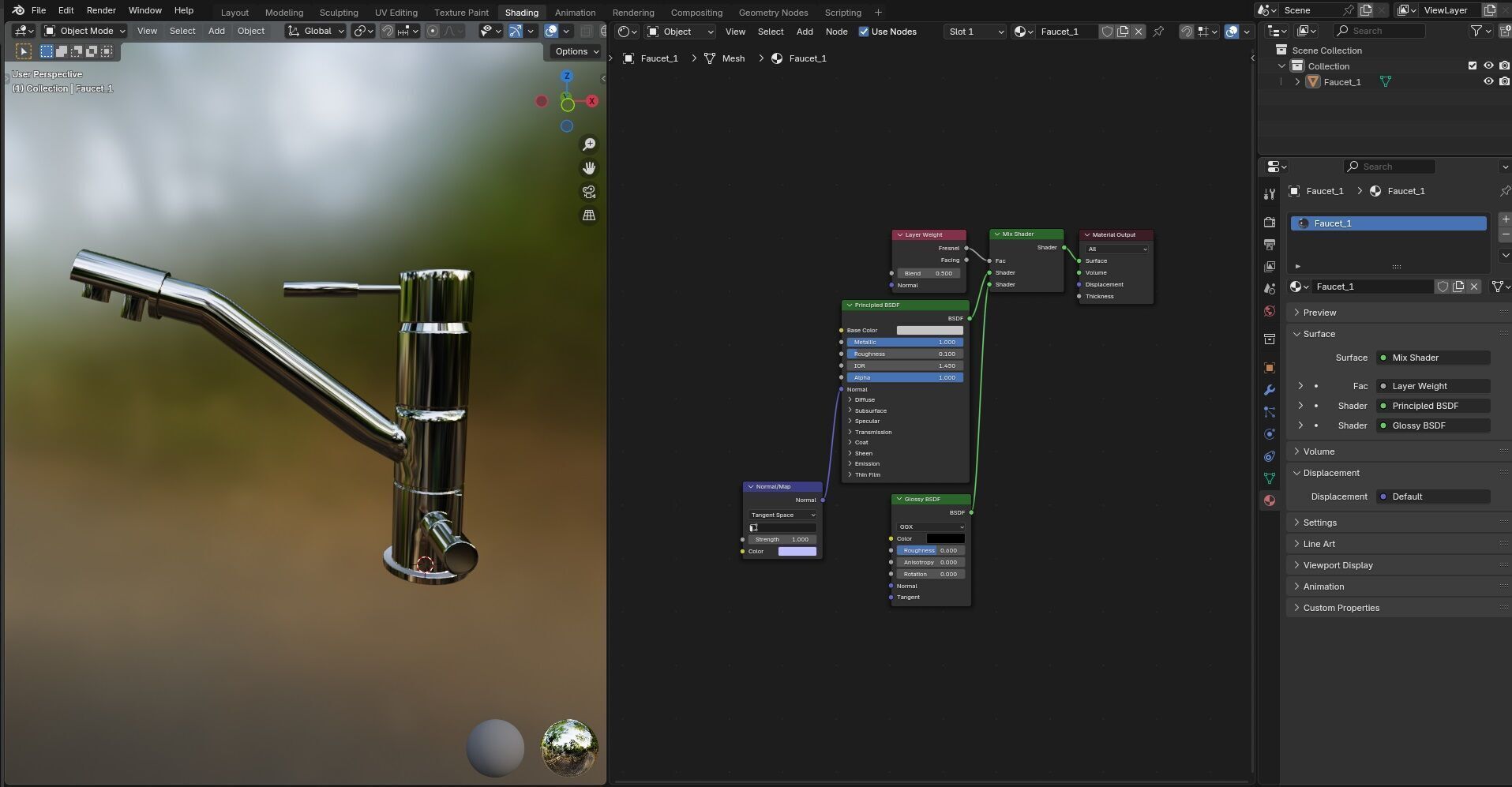Click the pin icon in node editor header

(1158, 32)
